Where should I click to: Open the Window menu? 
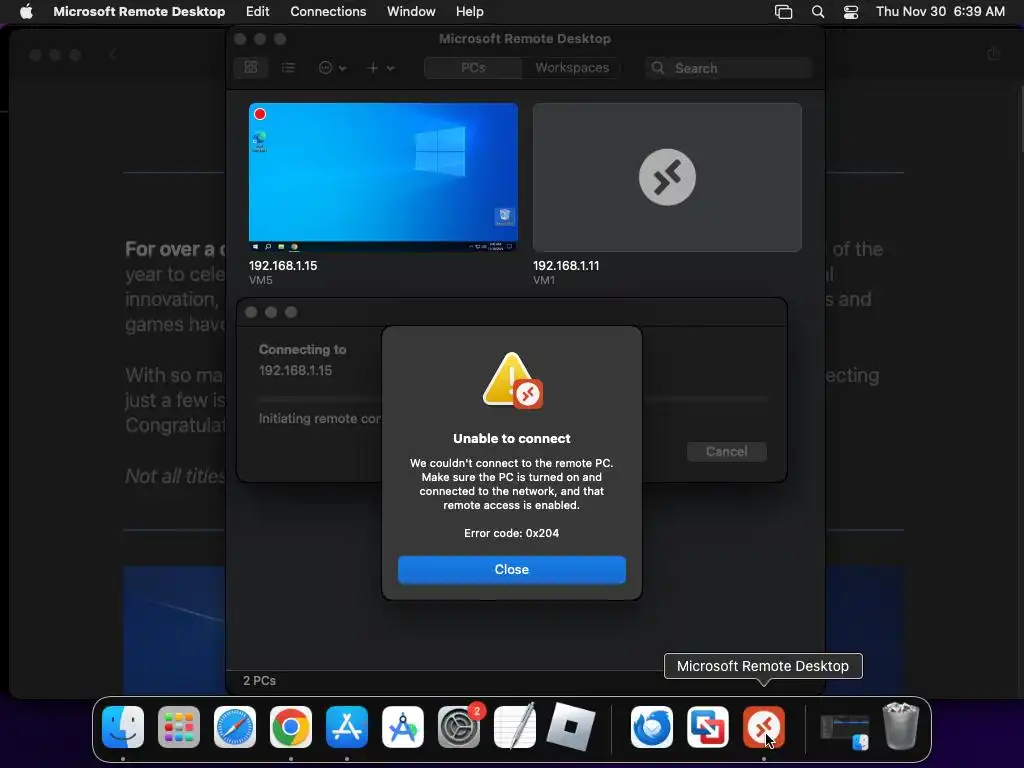(411, 12)
